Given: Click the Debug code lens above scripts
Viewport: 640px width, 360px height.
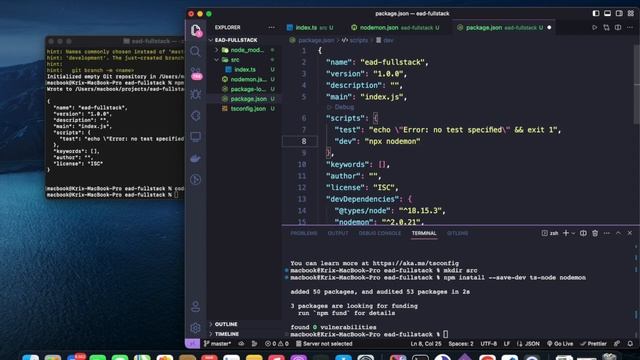Looking at the screenshot, I should (x=344, y=107).
